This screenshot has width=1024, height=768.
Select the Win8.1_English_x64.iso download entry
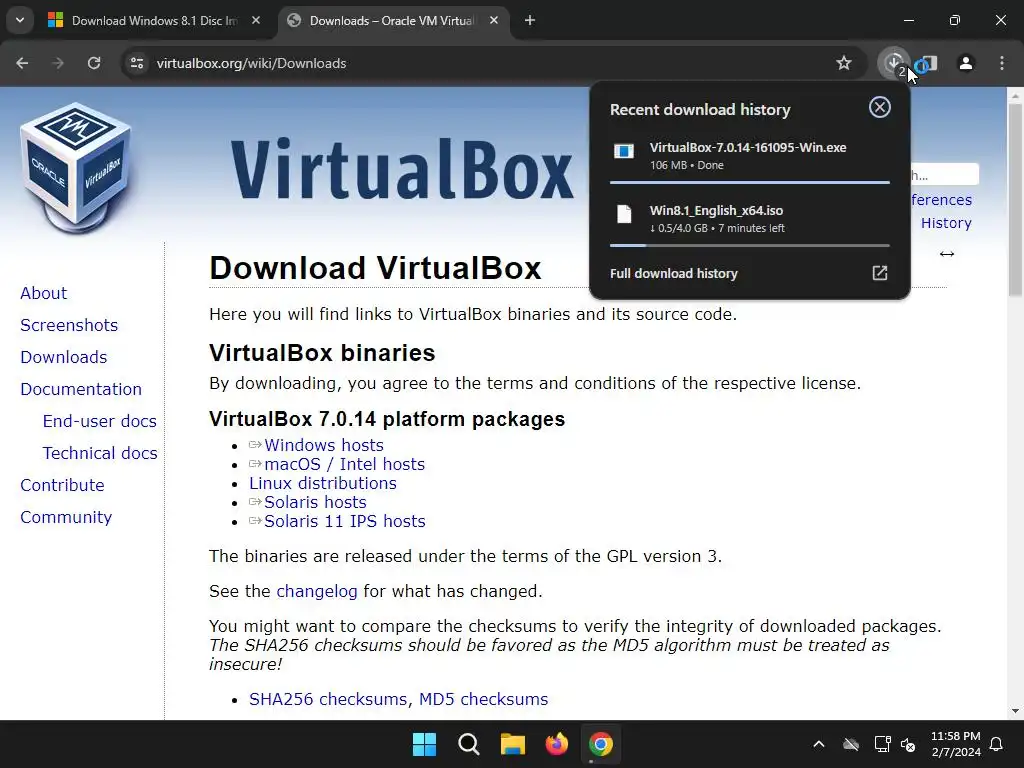tap(750, 219)
